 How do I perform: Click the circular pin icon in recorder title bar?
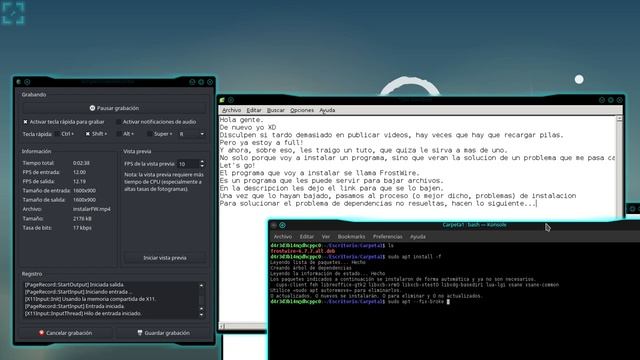(27, 82)
